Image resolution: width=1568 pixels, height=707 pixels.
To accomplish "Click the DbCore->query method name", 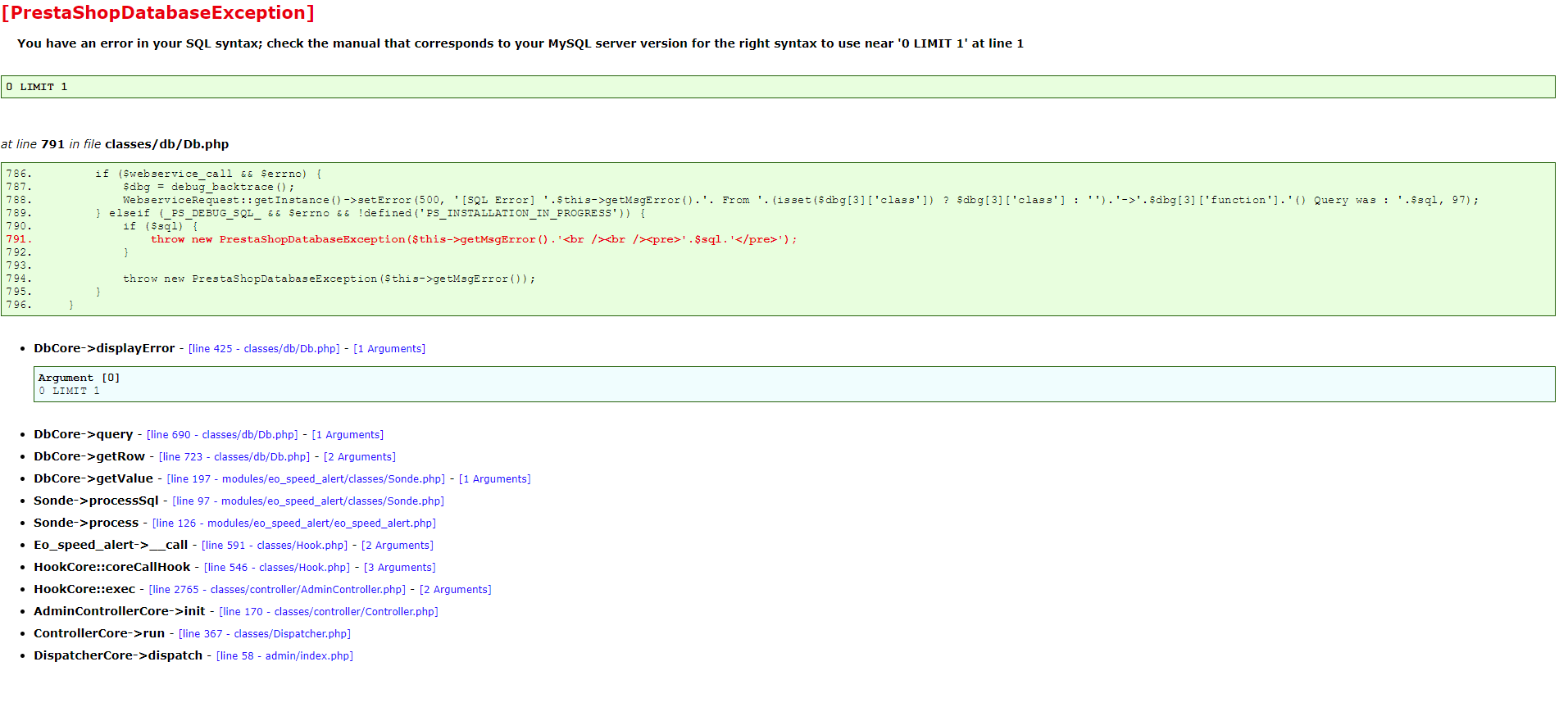I will [x=83, y=434].
